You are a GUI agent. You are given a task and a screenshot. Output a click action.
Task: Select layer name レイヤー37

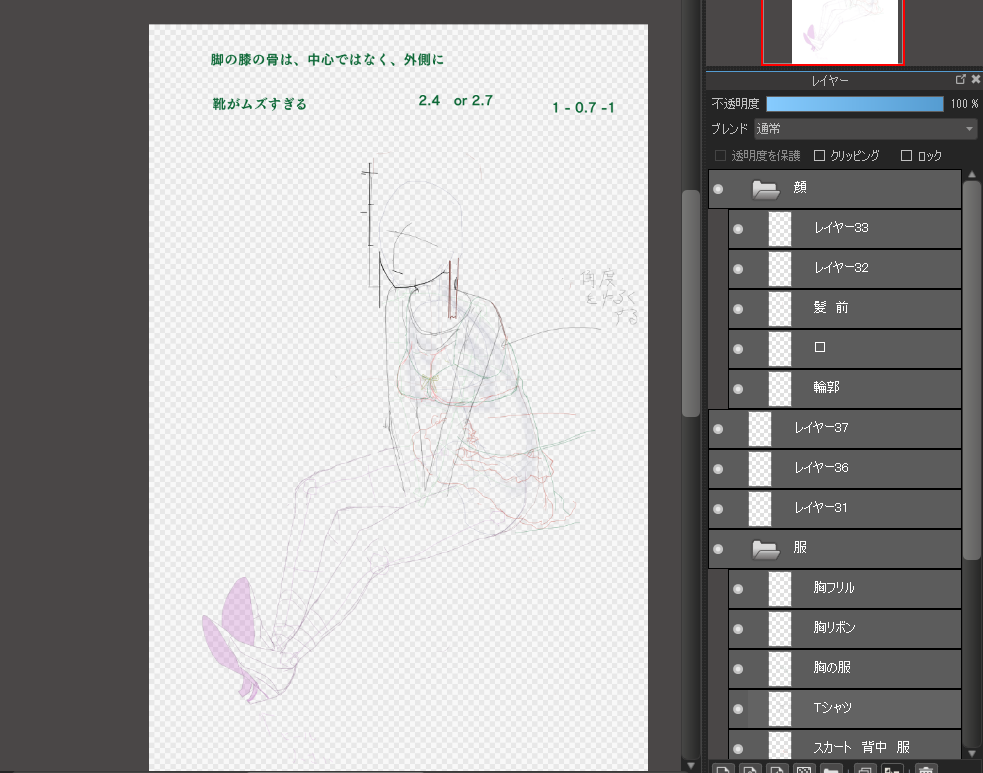pos(821,428)
